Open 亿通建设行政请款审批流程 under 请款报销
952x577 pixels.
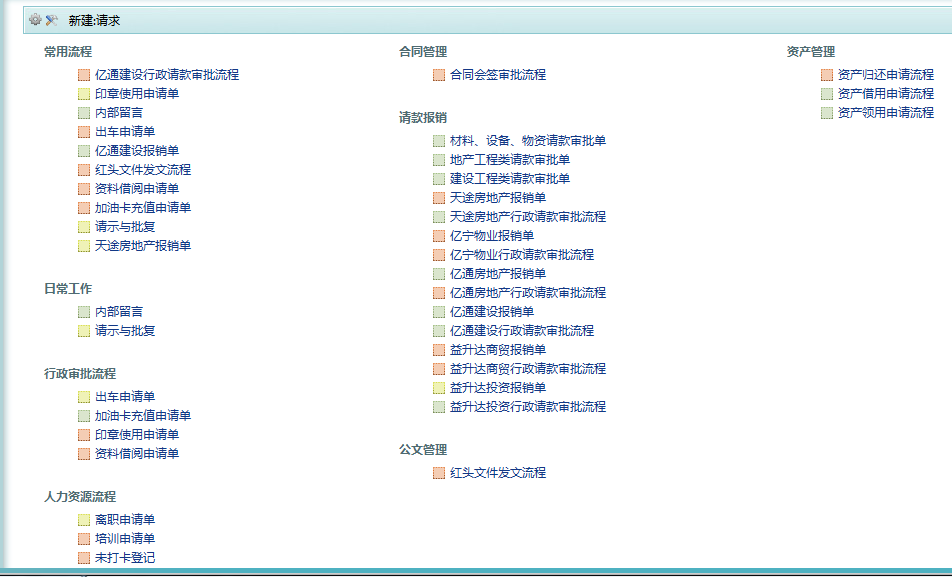tap(522, 330)
